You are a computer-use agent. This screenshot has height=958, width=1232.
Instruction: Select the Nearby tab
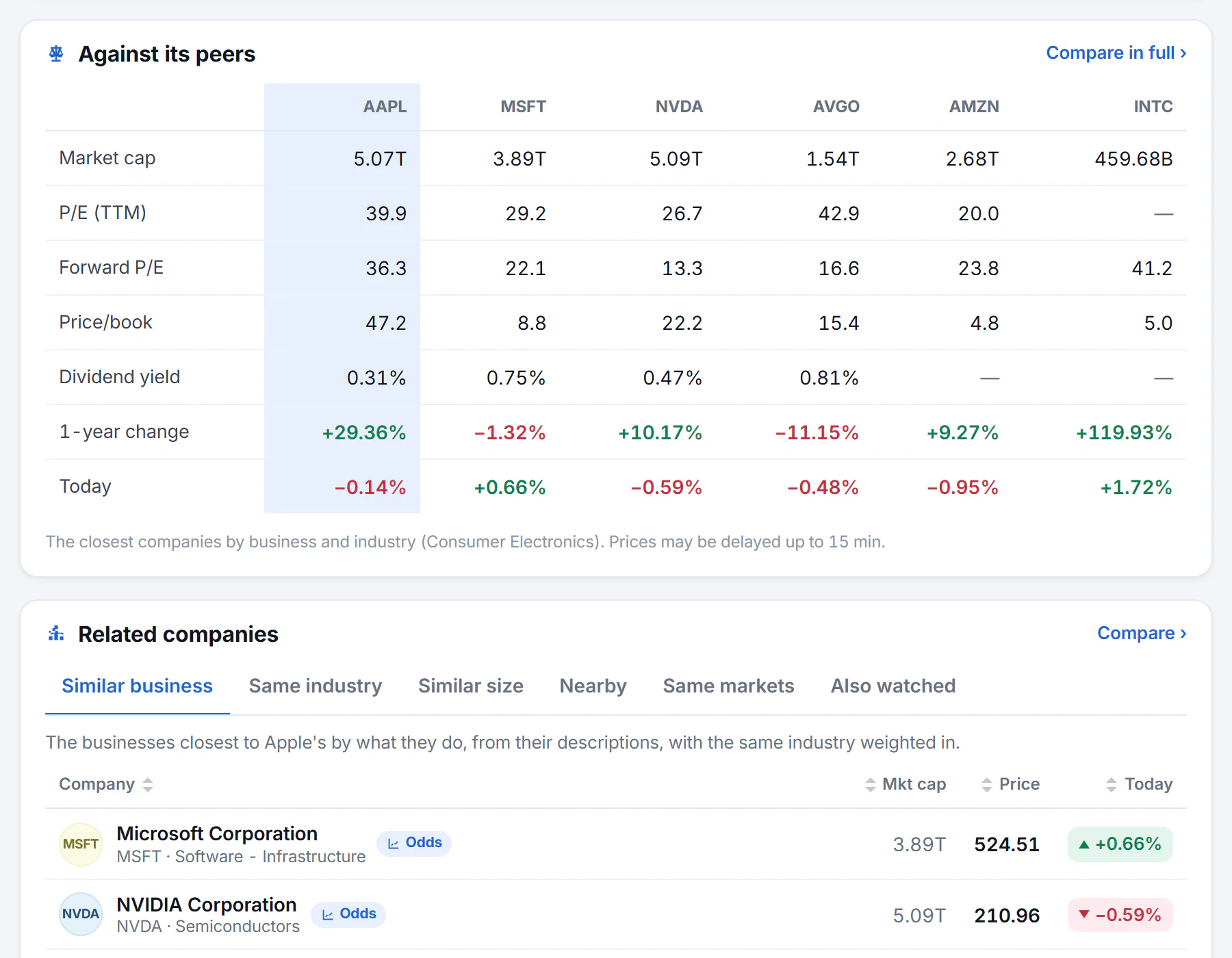click(593, 686)
